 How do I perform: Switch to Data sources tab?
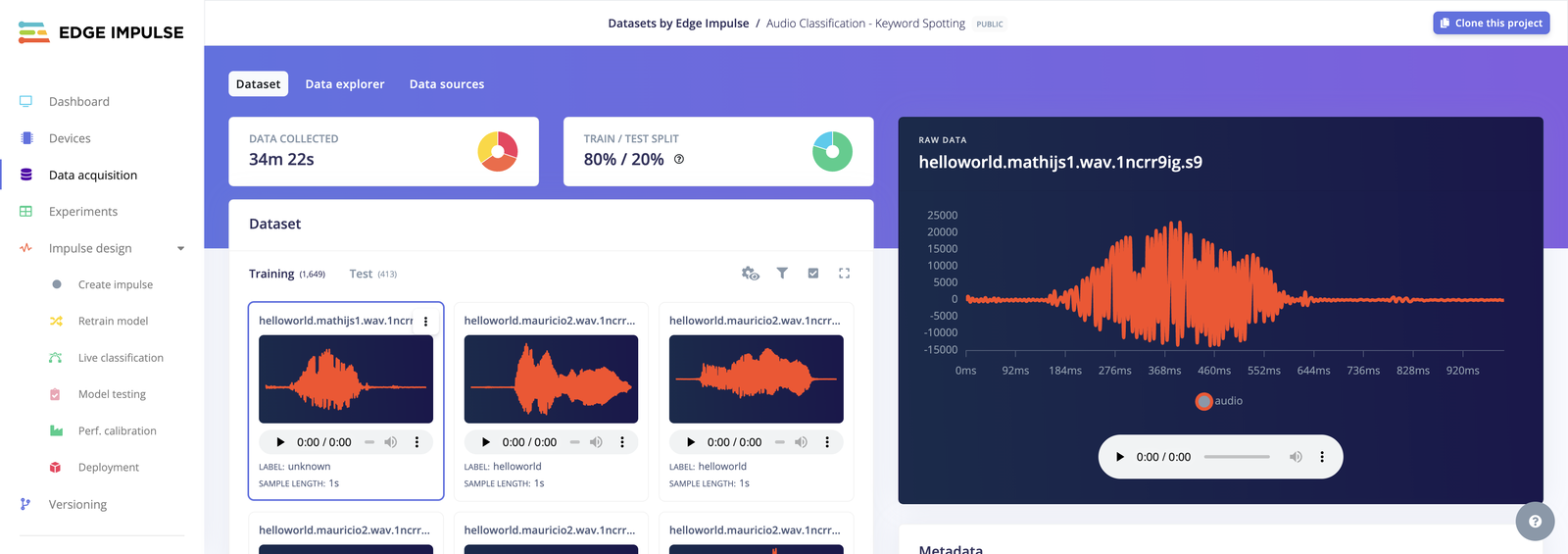447,84
